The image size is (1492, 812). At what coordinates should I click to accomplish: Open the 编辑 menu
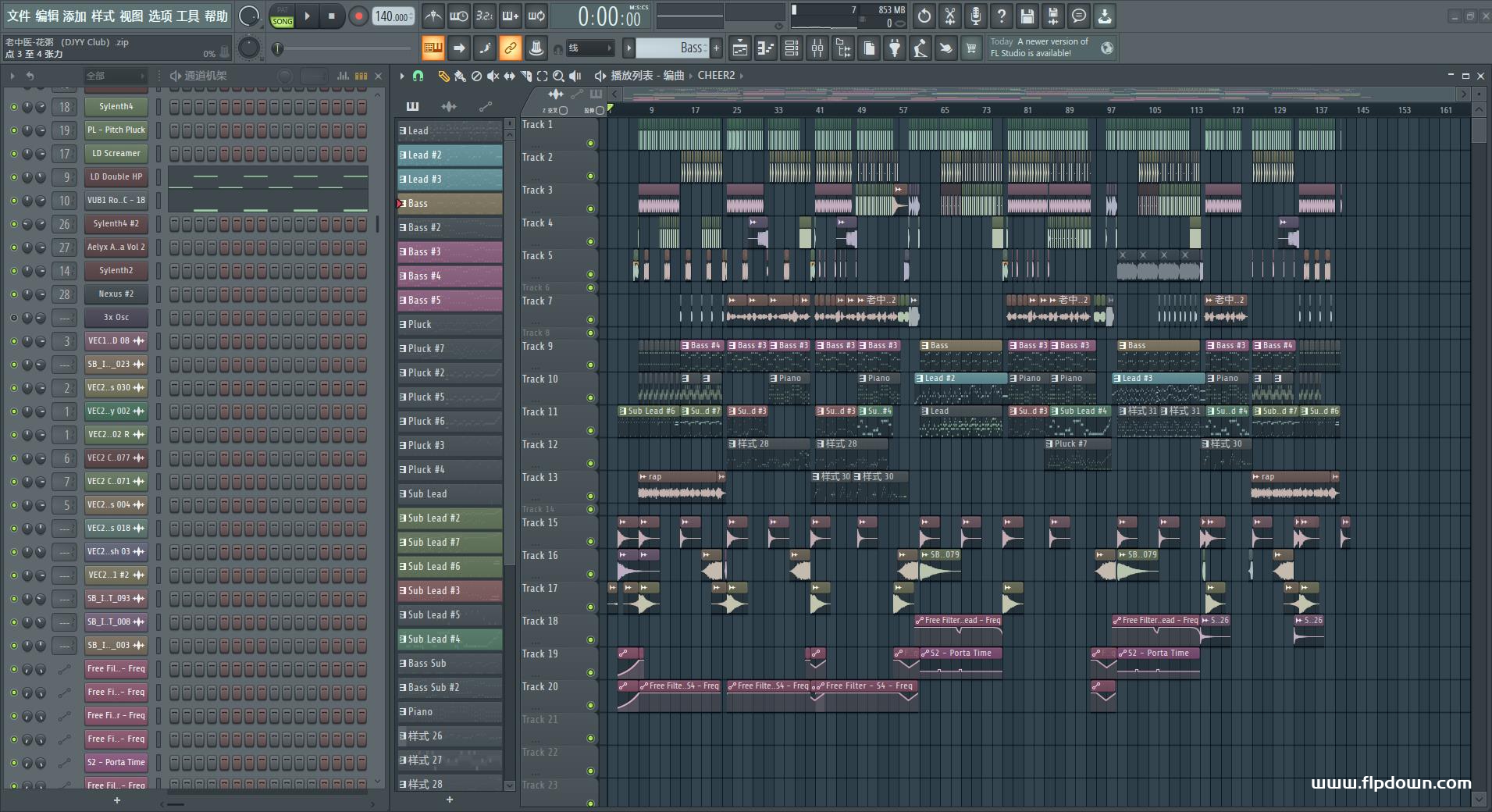click(x=47, y=16)
